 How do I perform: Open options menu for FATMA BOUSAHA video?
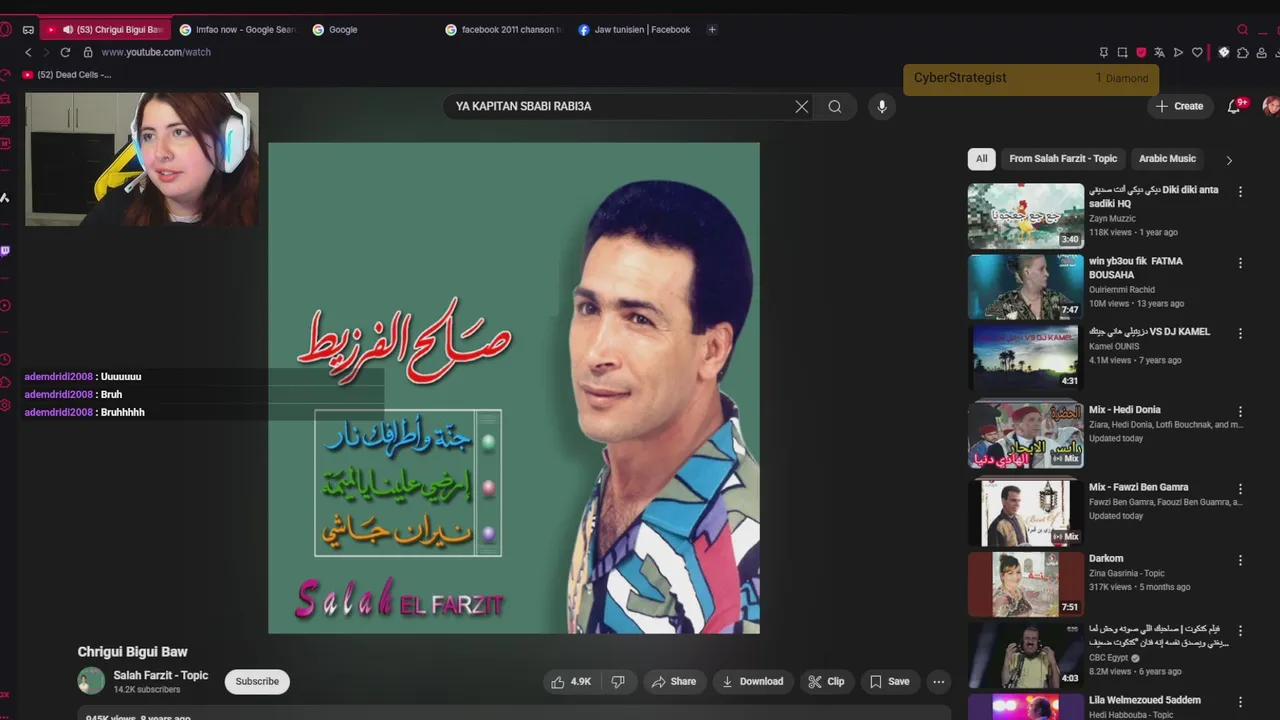(x=1240, y=263)
